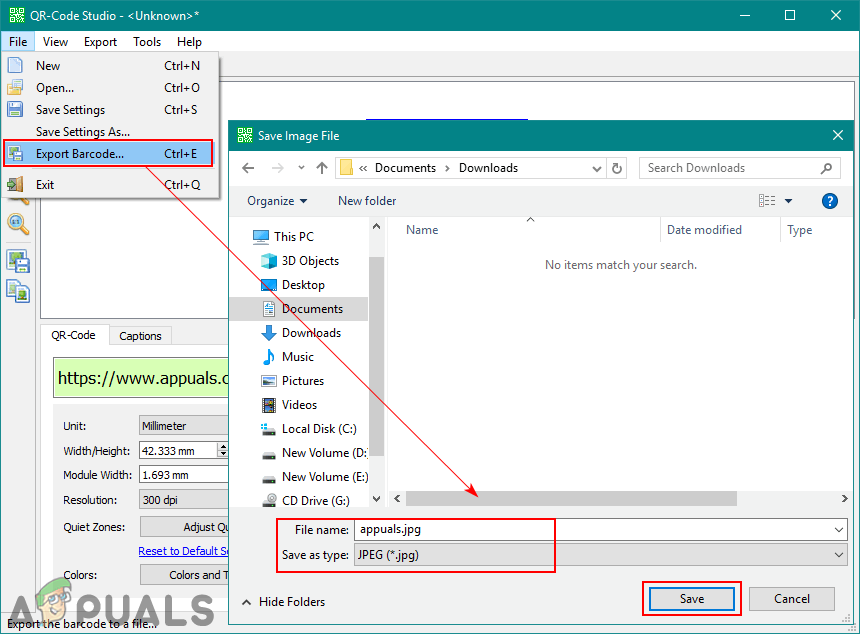Viewport: 860px width, 634px height.
Task: Click the export barcode image sidebar icon
Action: (18, 261)
